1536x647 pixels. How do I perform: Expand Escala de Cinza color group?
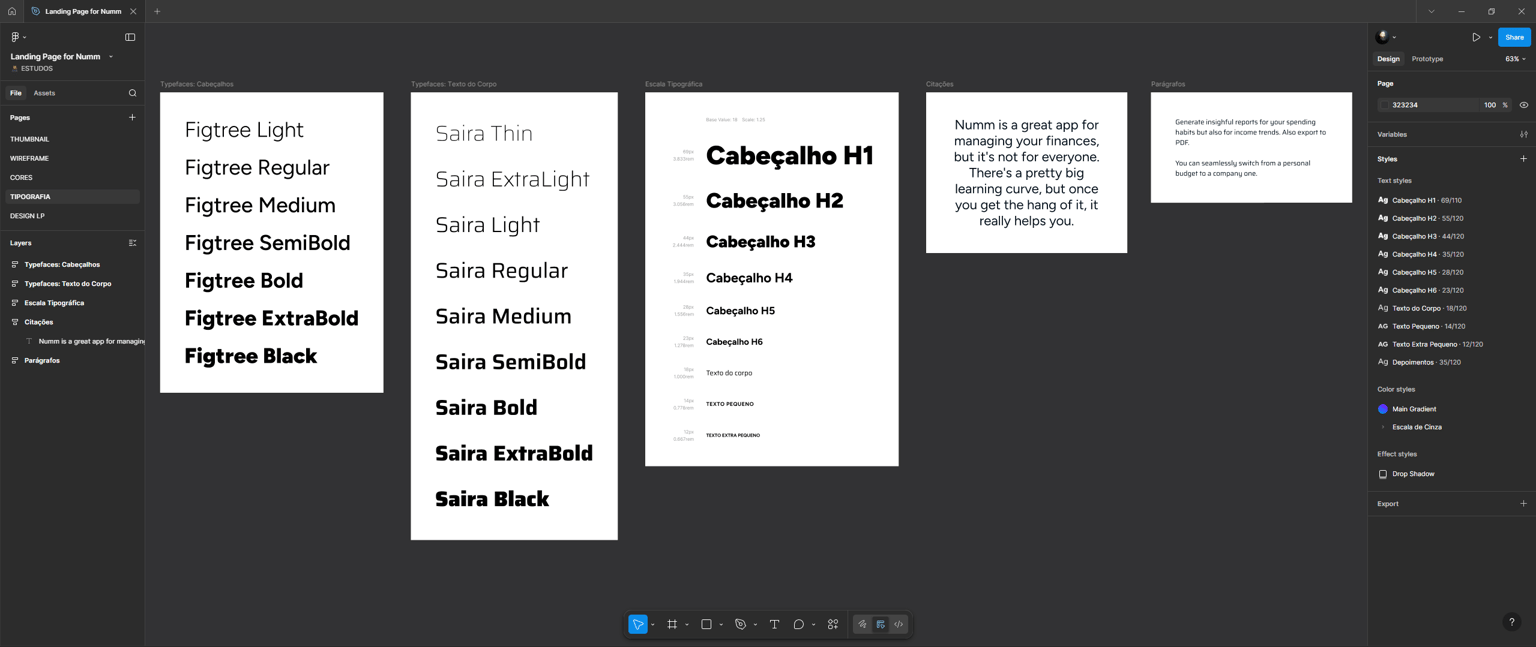click(1383, 427)
